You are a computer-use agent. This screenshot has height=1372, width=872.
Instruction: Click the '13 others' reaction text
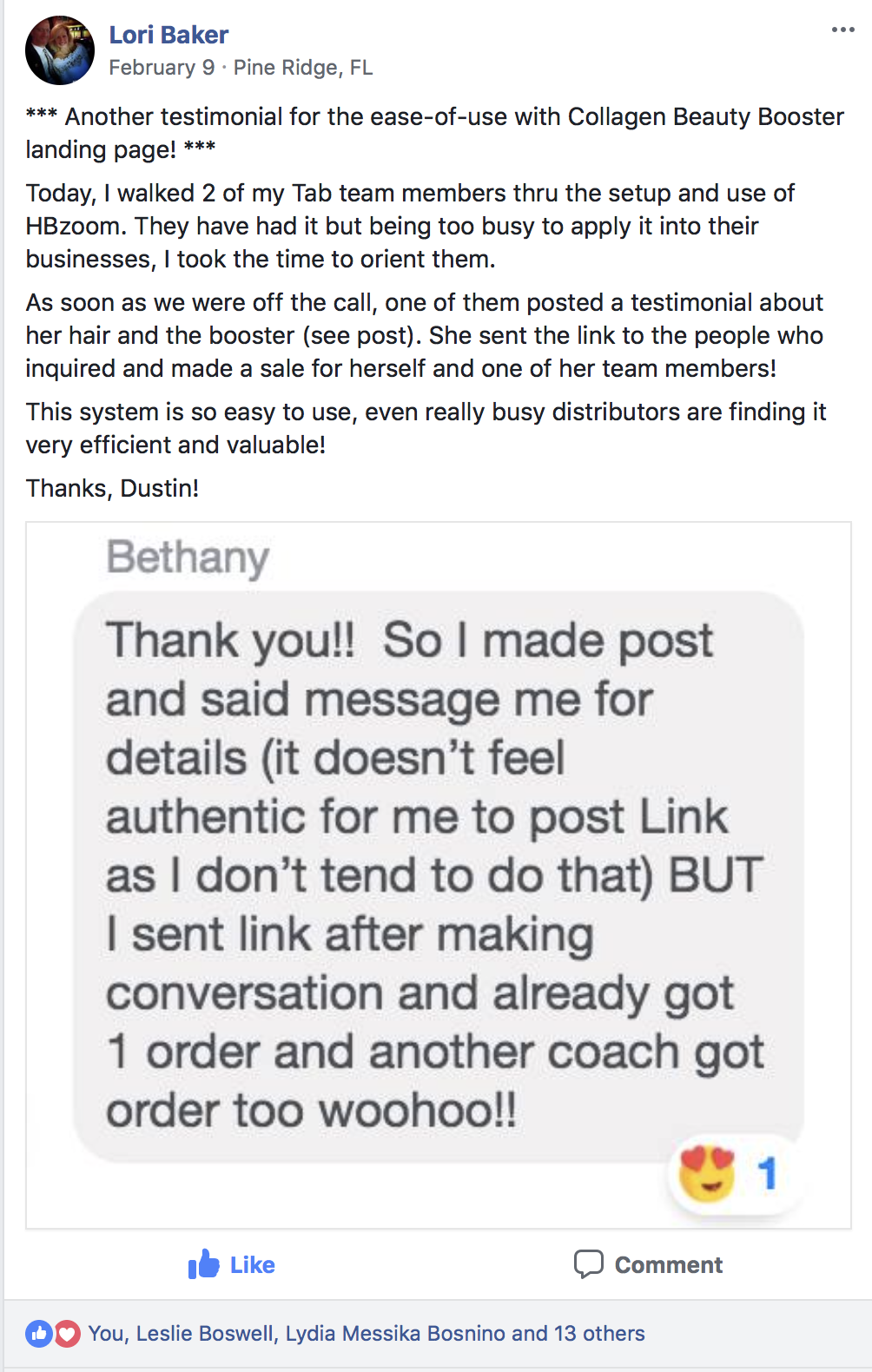pos(599,1333)
